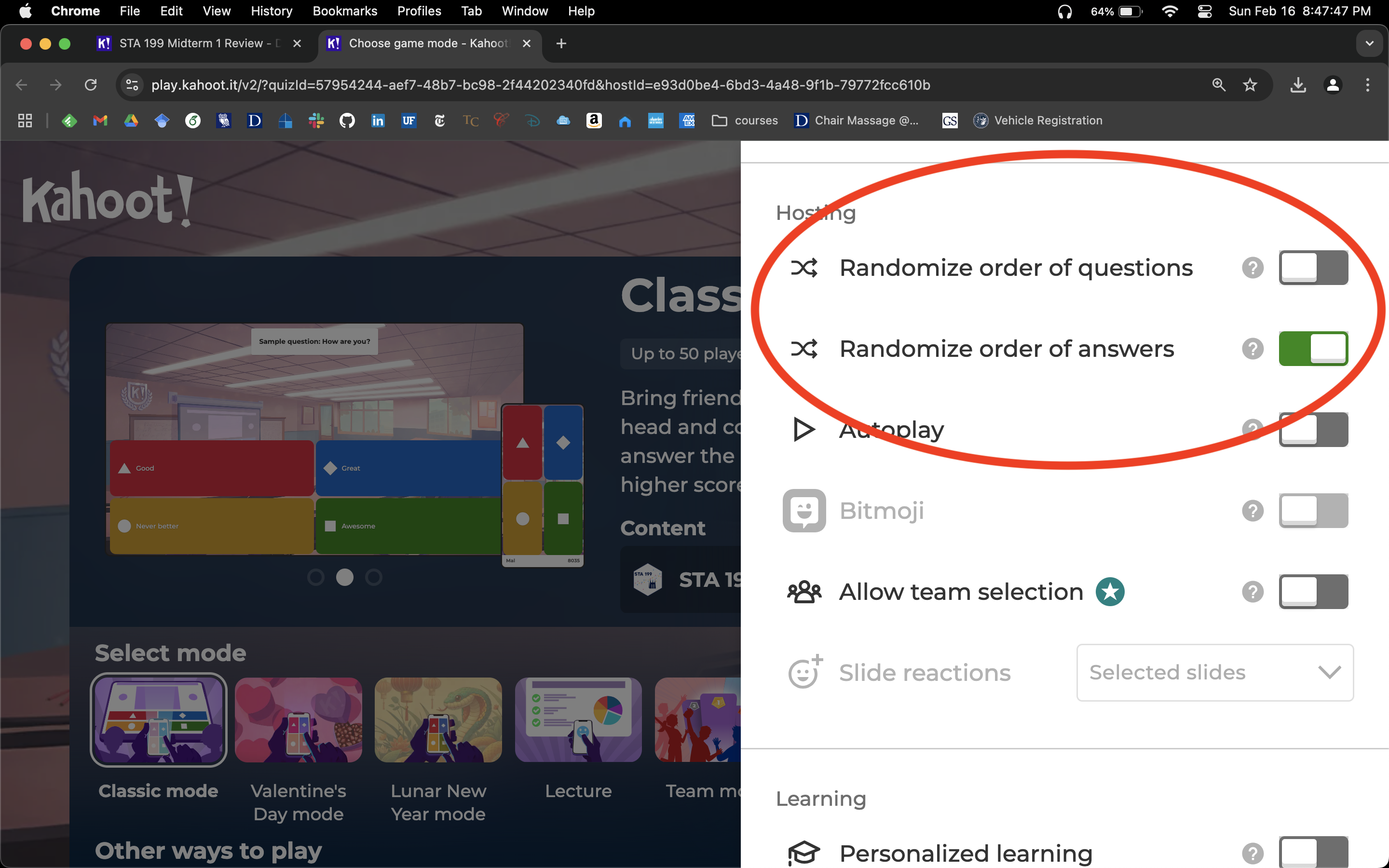The width and height of the screenshot is (1389, 868).
Task: Select Valentine's Day mode thumbnail
Action: pyautogui.click(x=299, y=720)
